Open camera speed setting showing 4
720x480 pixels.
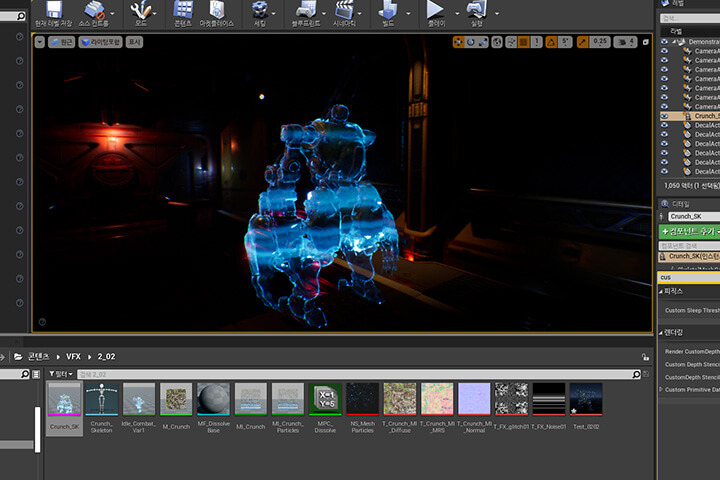[625, 42]
